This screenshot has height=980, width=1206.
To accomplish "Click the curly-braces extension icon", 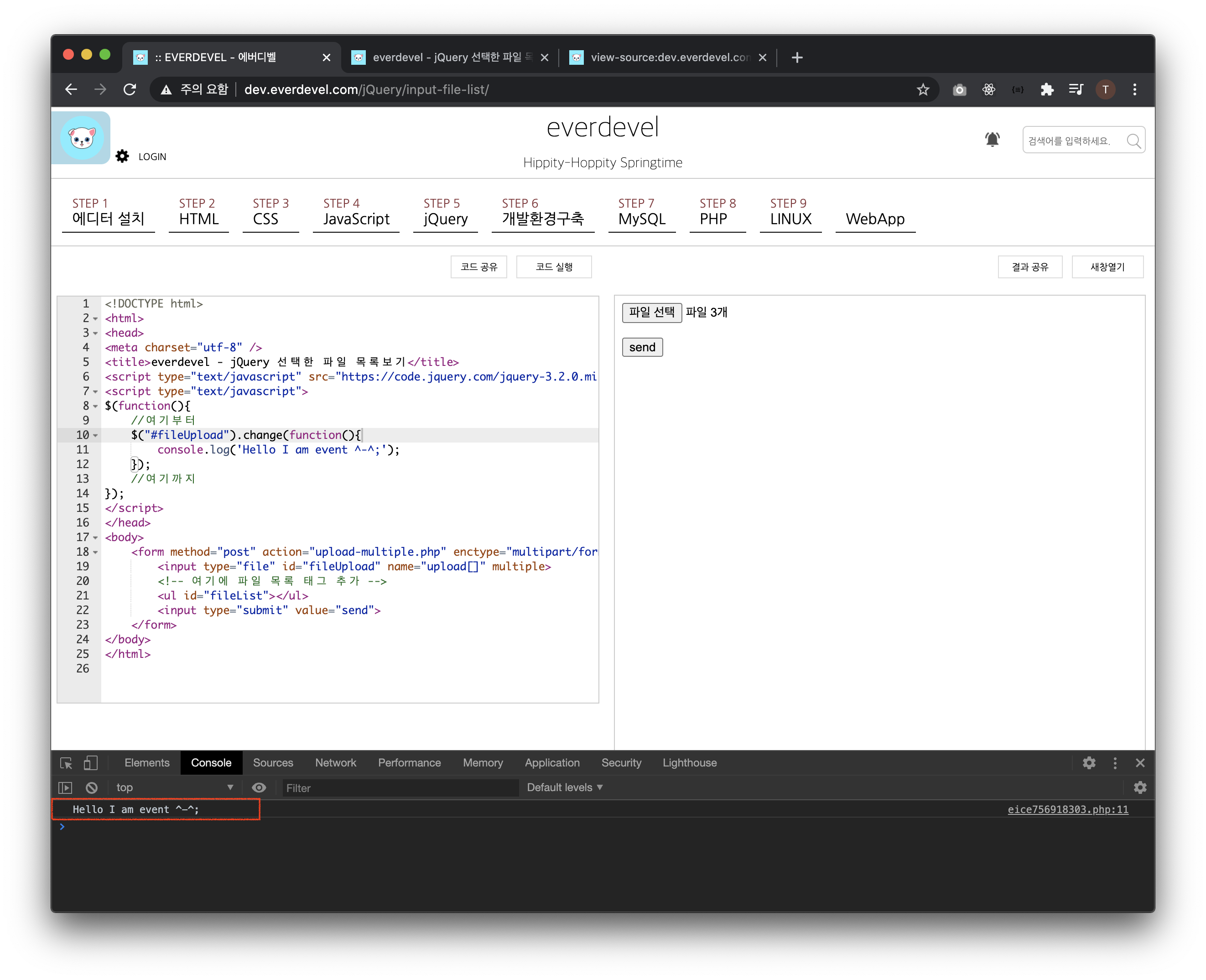I will pos(1018,89).
